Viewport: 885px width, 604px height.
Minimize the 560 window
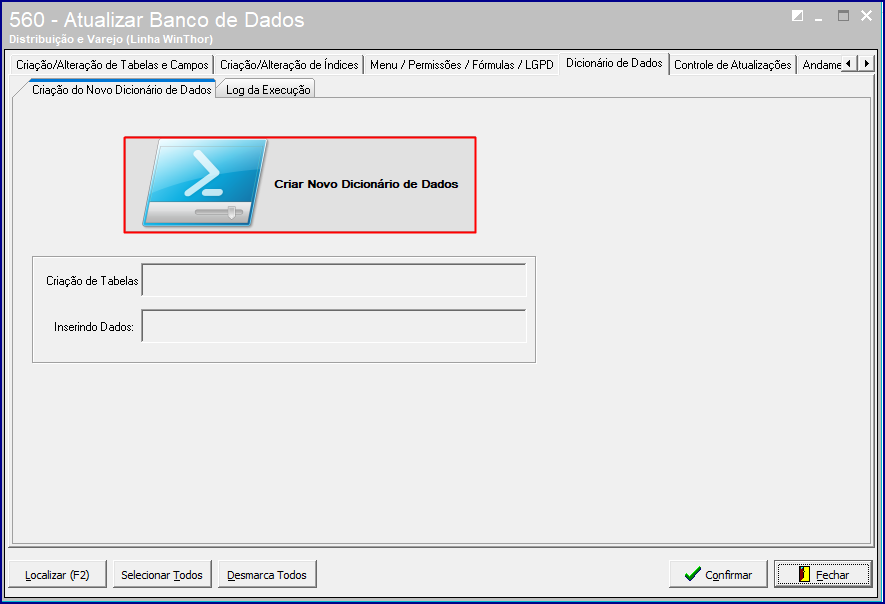818,17
